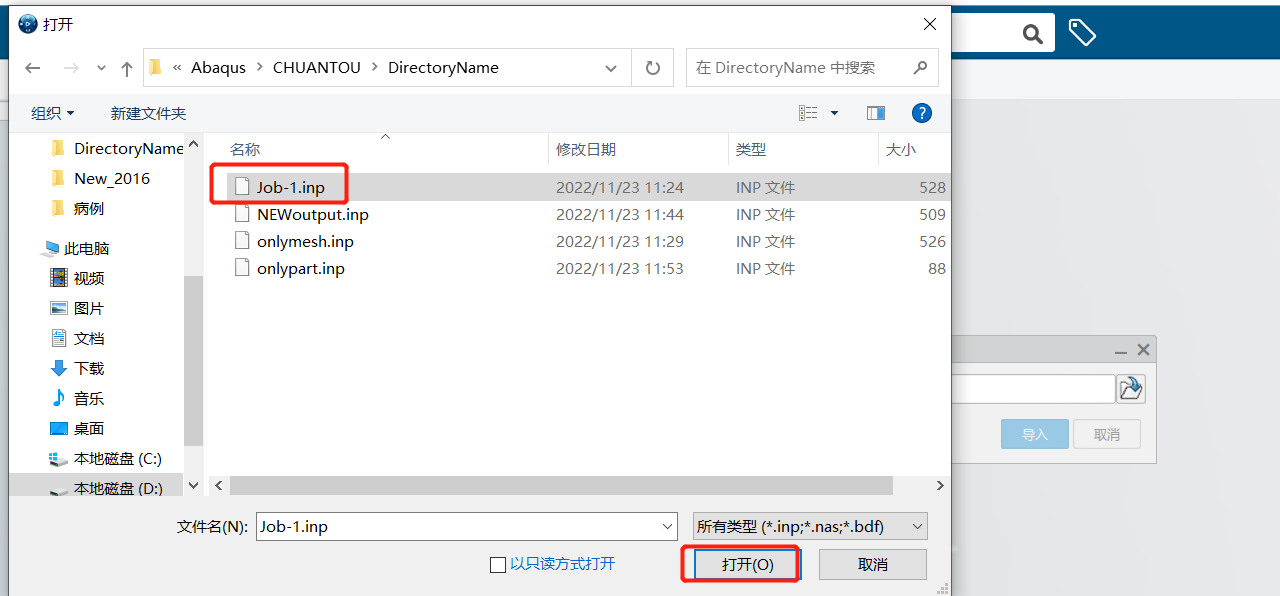
Task: Click the back navigation arrow
Action: pyautogui.click(x=32, y=67)
